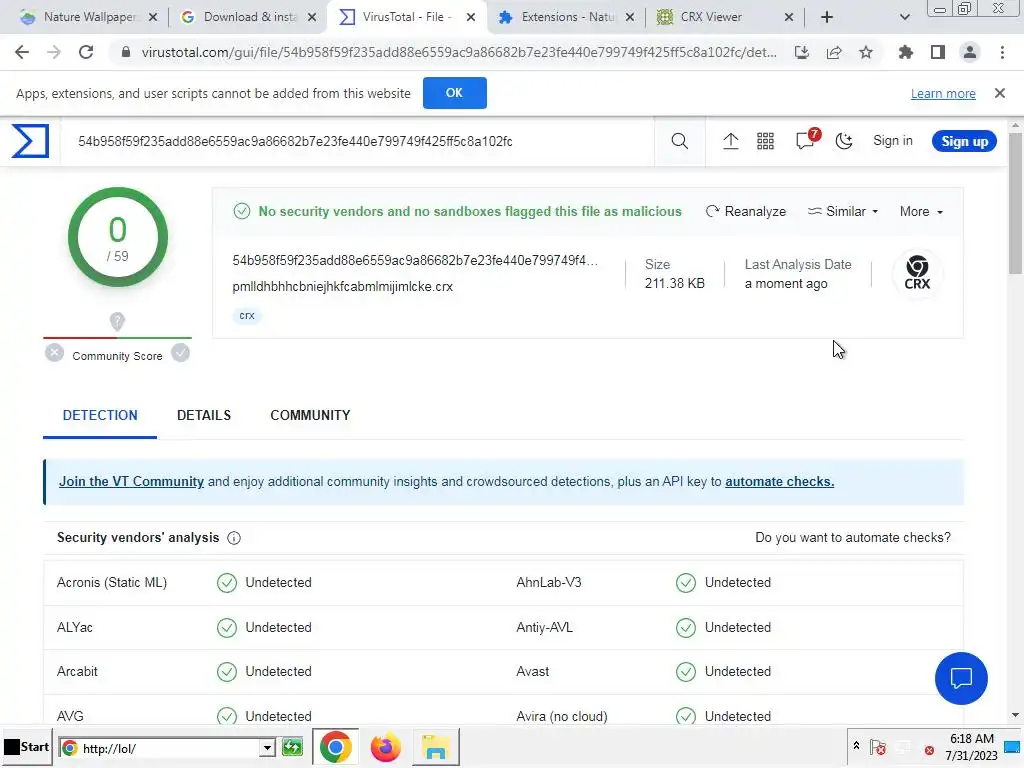The width and height of the screenshot is (1024, 768).
Task: Open Firefox from the taskbar
Action: (385, 747)
